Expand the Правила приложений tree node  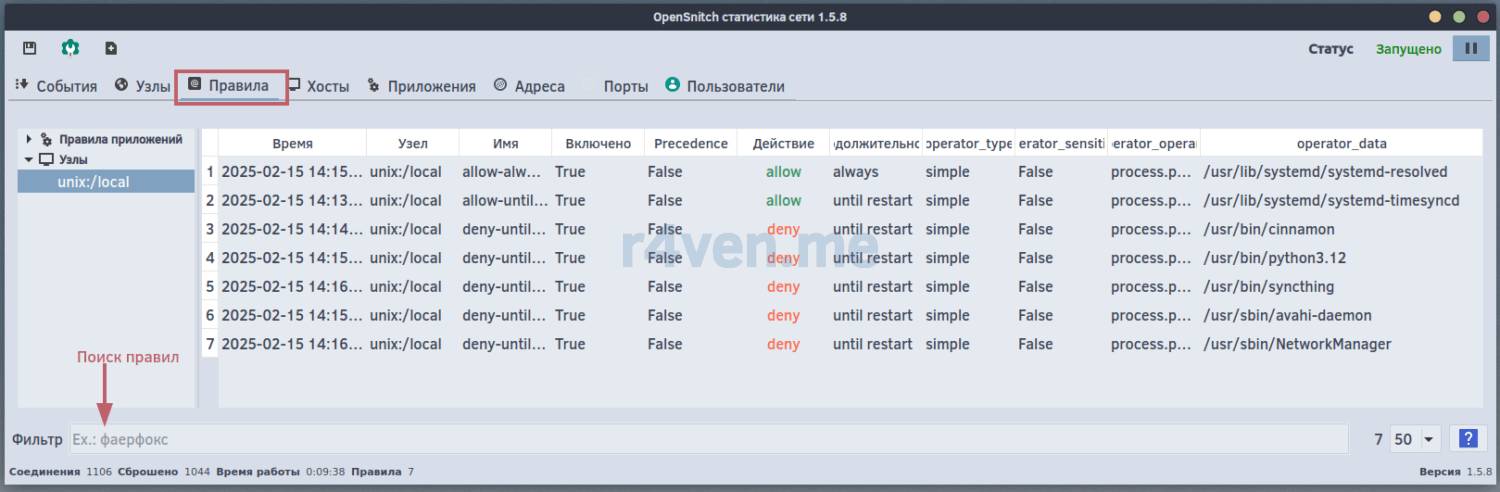coord(29,139)
